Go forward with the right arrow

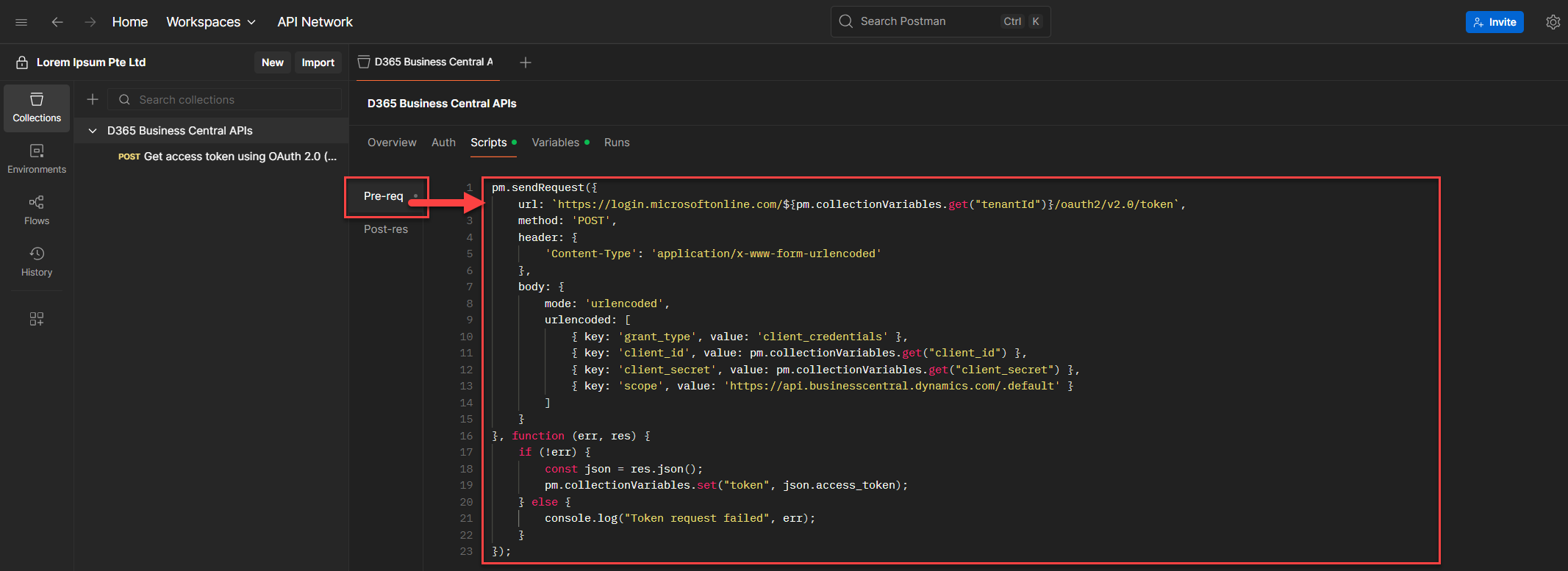point(90,22)
